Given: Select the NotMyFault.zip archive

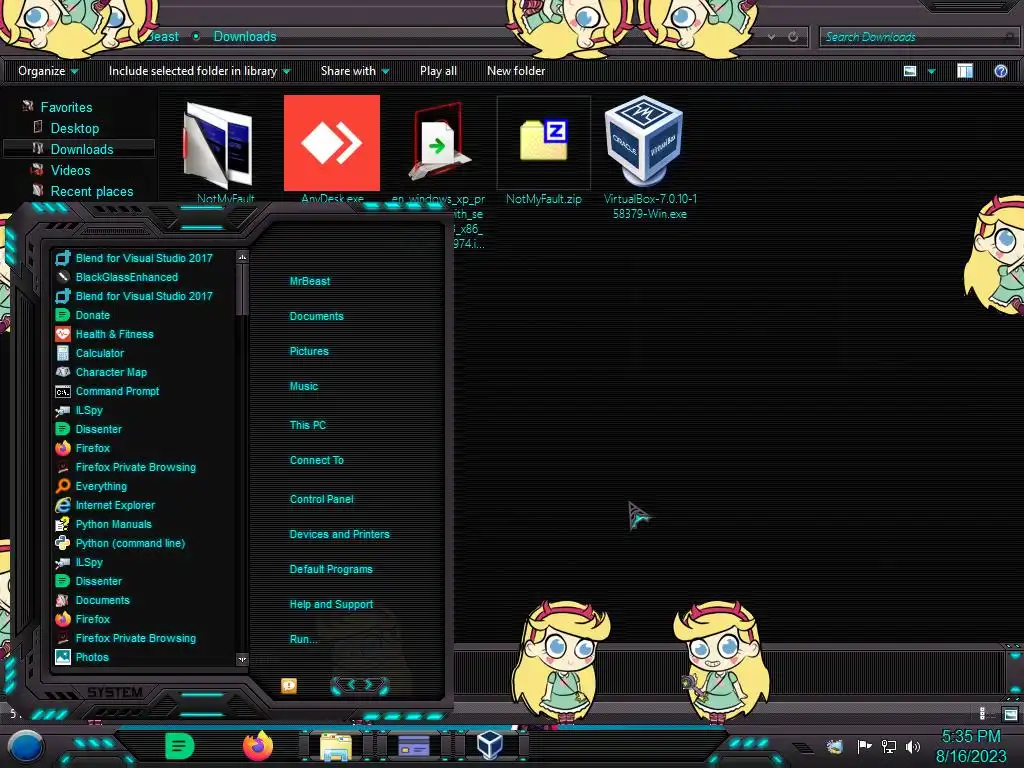Looking at the screenshot, I should (x=543, y=151).
